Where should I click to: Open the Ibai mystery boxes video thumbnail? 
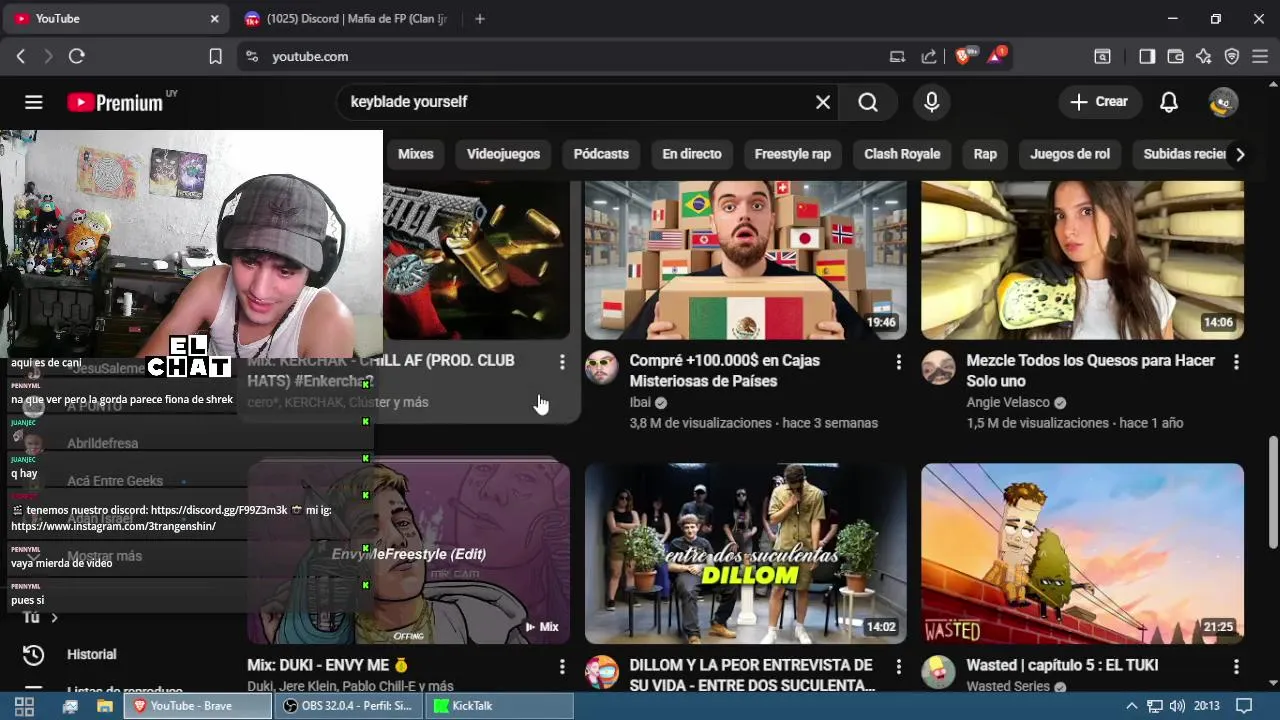745,260
